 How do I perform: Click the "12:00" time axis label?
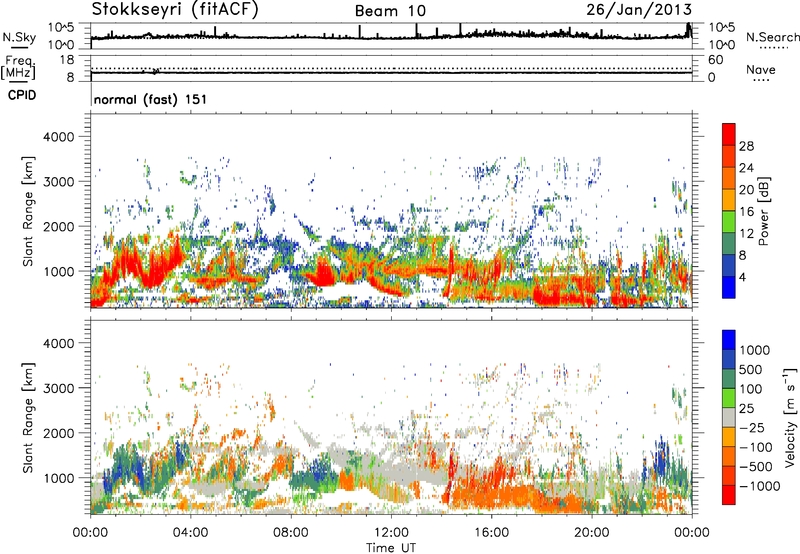pyautogui.click(x=391, y=533)
